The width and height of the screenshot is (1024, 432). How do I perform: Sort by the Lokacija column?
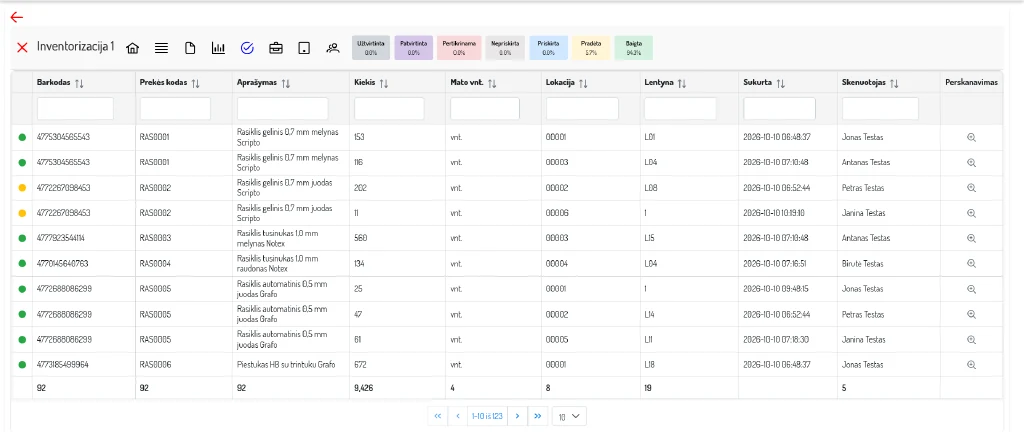[x=583, y=83]
